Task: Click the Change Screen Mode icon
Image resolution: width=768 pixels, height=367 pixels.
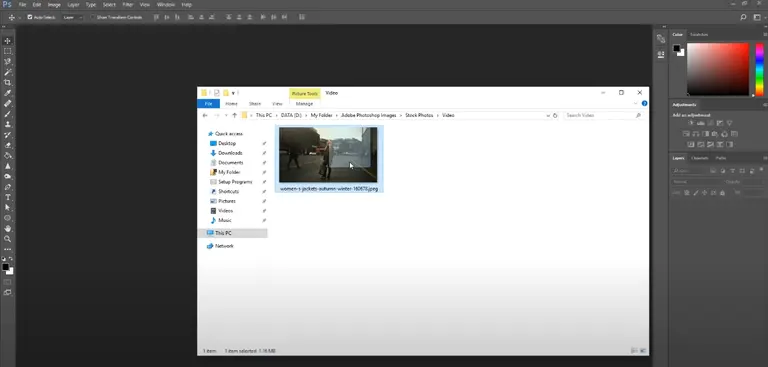Action: coord(7,293)
